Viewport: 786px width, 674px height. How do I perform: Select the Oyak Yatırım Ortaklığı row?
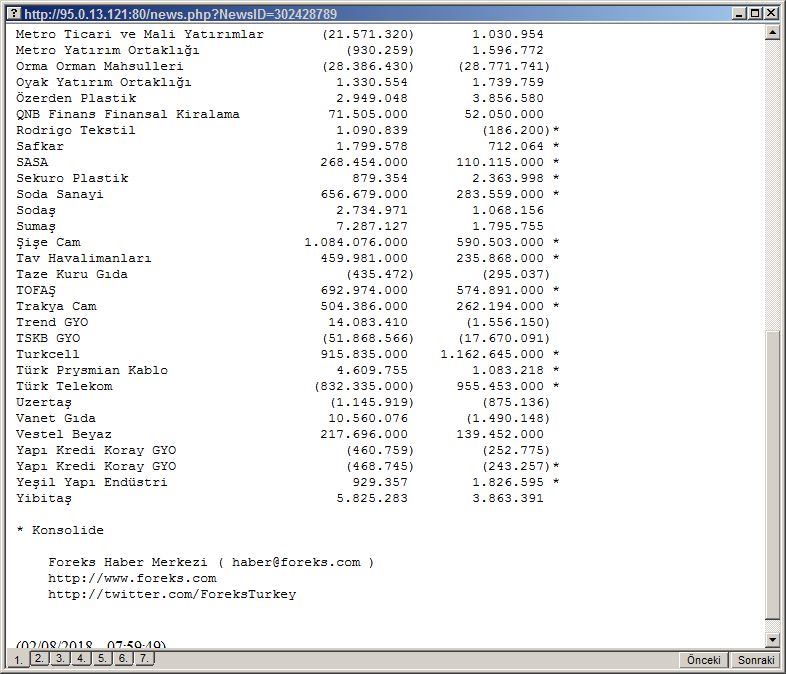[x=280, y=82]
